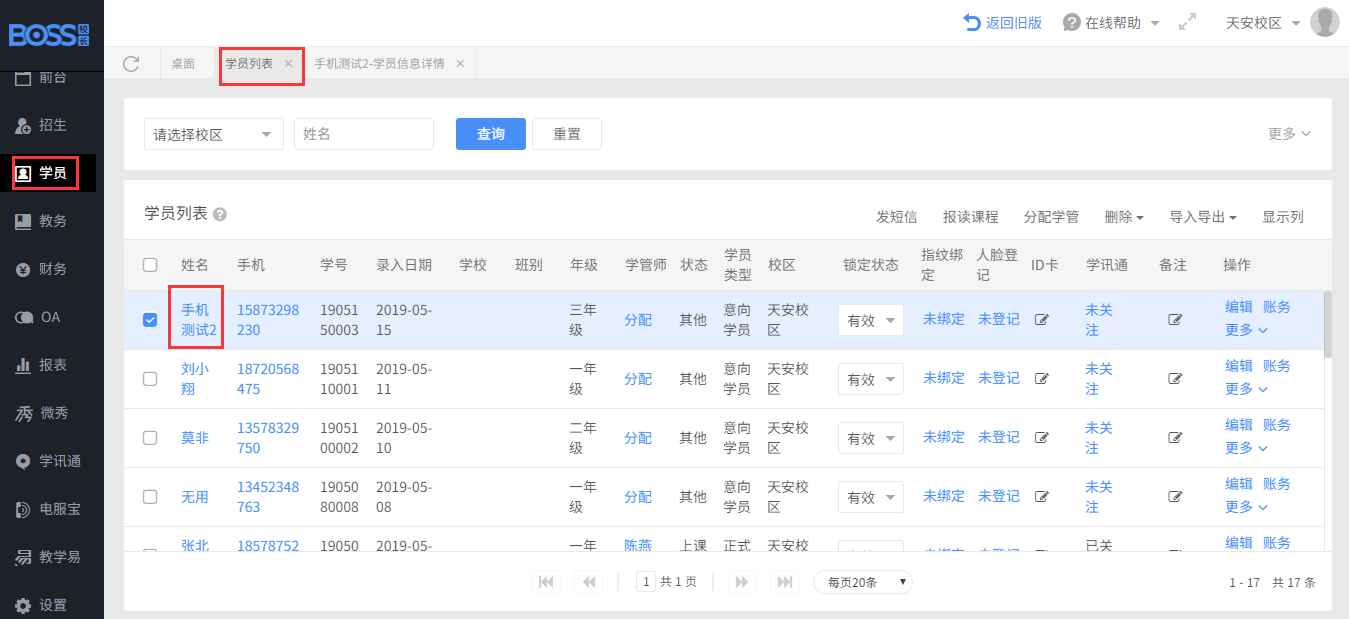Image resolution: width=1349 pixels, height=619 pixels.
Task: Expand the 更多 filter options
Action: tap(1289, 134)
